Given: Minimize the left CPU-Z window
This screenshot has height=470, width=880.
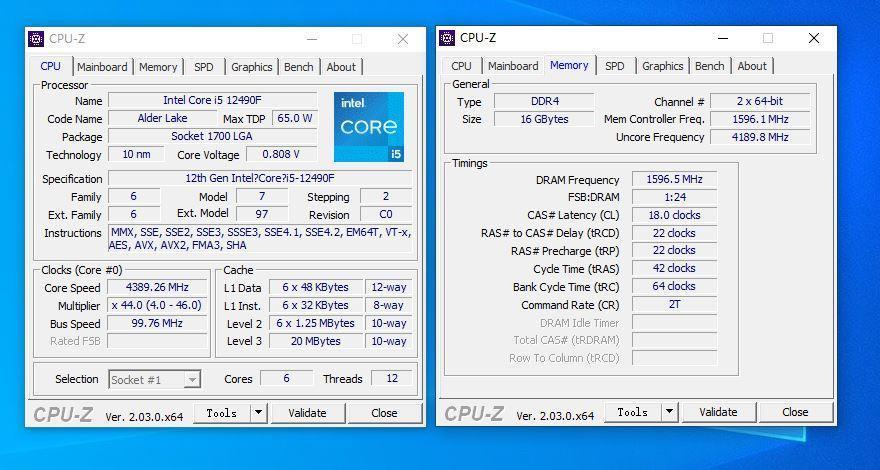Looking at the screenshot, I should 312,39.
